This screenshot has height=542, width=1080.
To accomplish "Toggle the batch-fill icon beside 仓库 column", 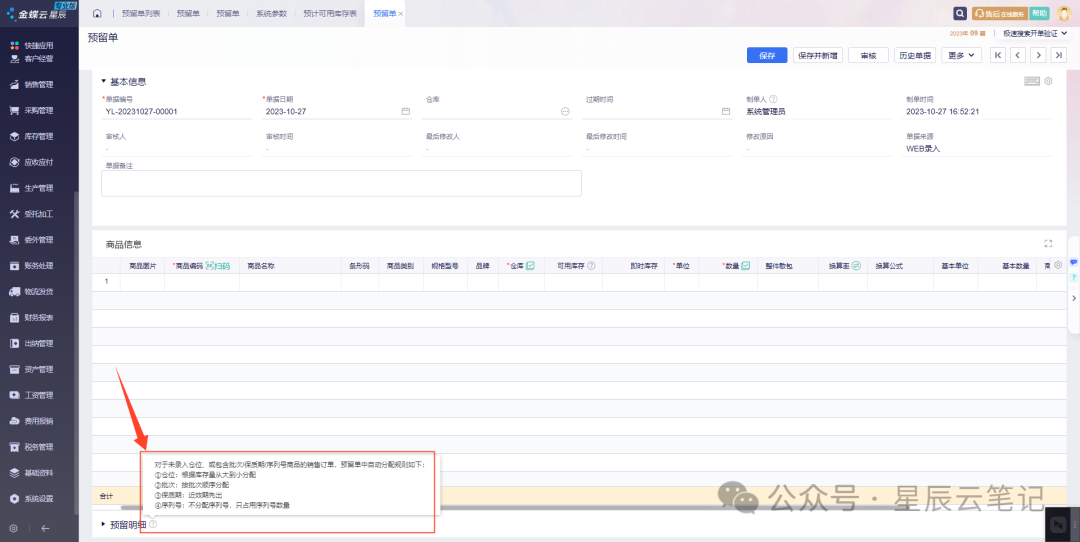I will 530,266.
